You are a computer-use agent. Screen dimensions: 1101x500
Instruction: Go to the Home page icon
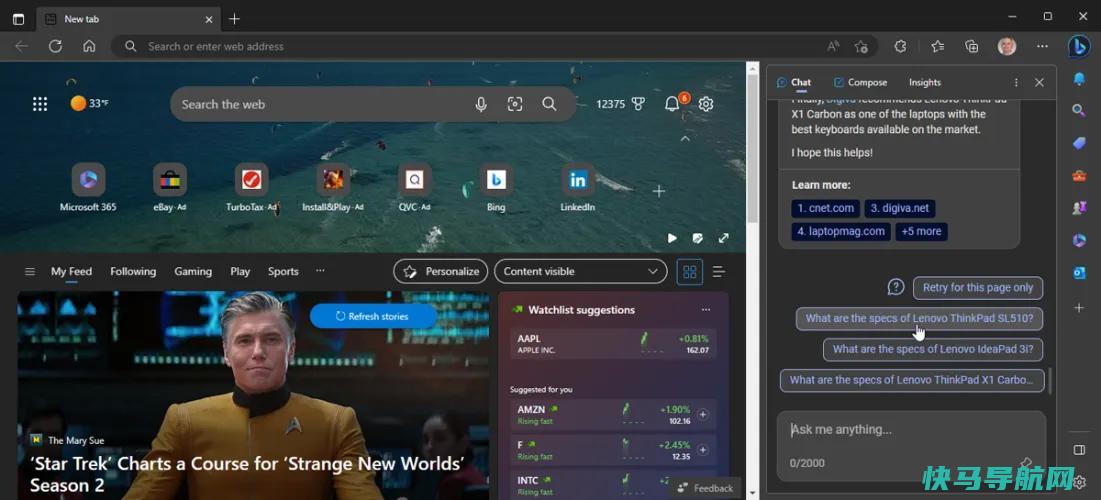89,46
